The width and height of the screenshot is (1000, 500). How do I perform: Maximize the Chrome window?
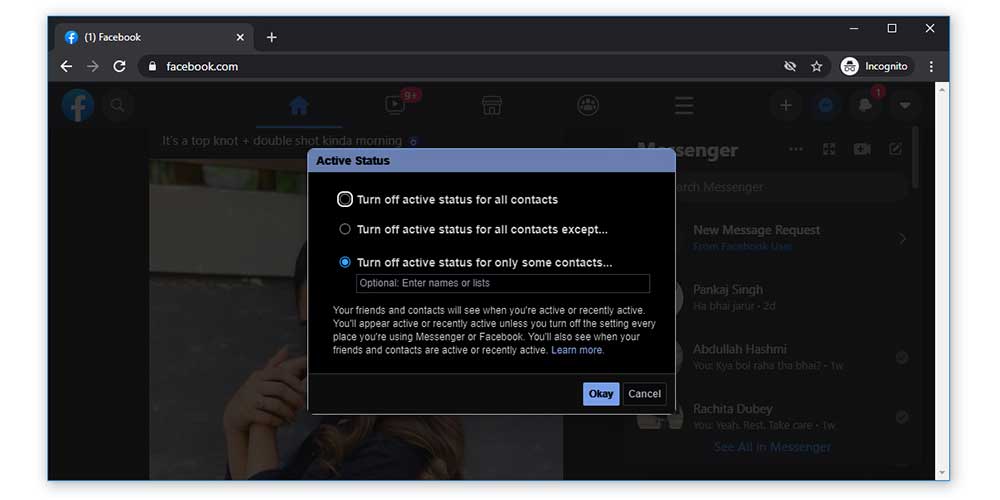pyautogui.click(x=892, y=28)
